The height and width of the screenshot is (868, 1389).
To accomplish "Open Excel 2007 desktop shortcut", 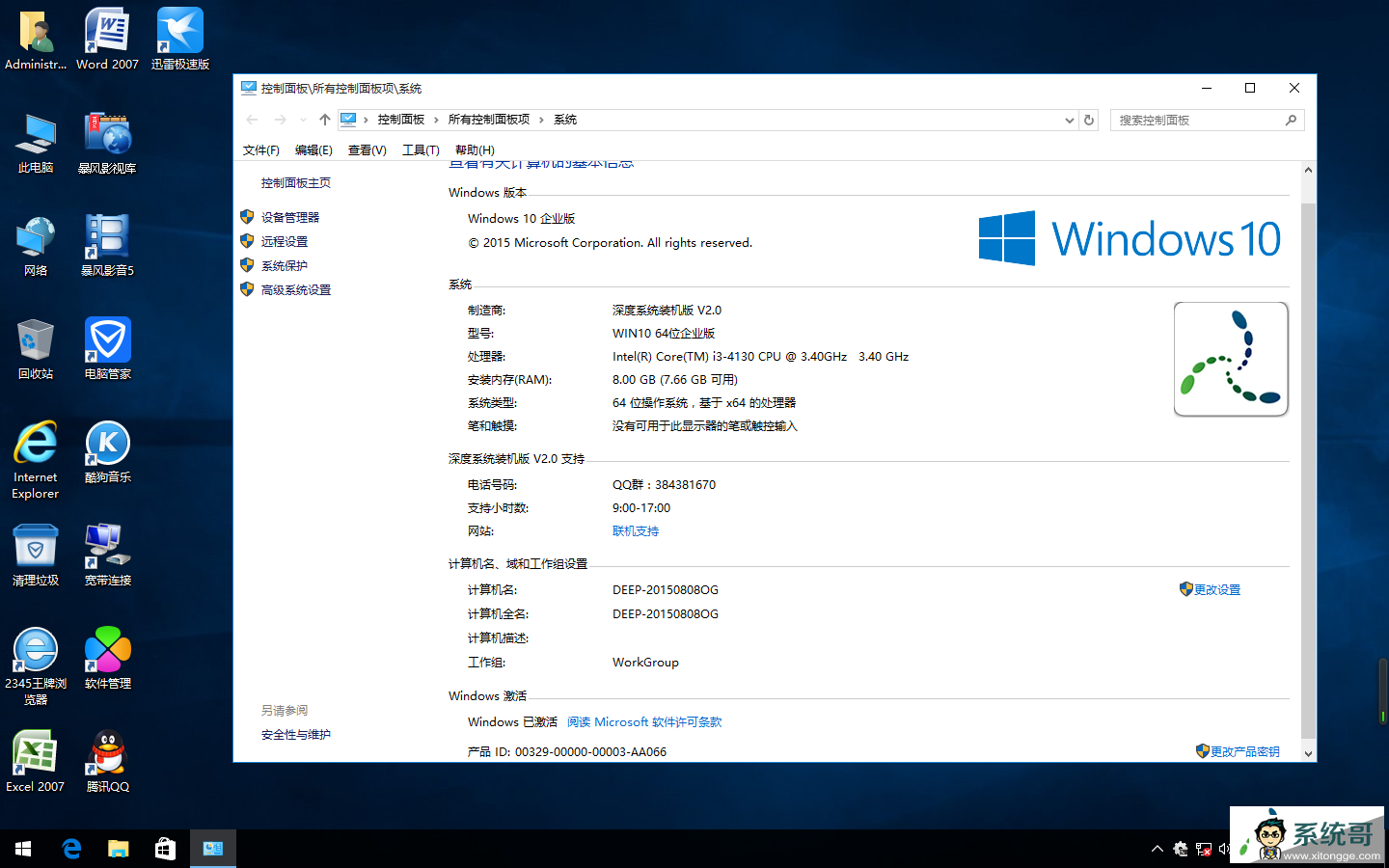I will pyautogui.click(x=36, y=762).
